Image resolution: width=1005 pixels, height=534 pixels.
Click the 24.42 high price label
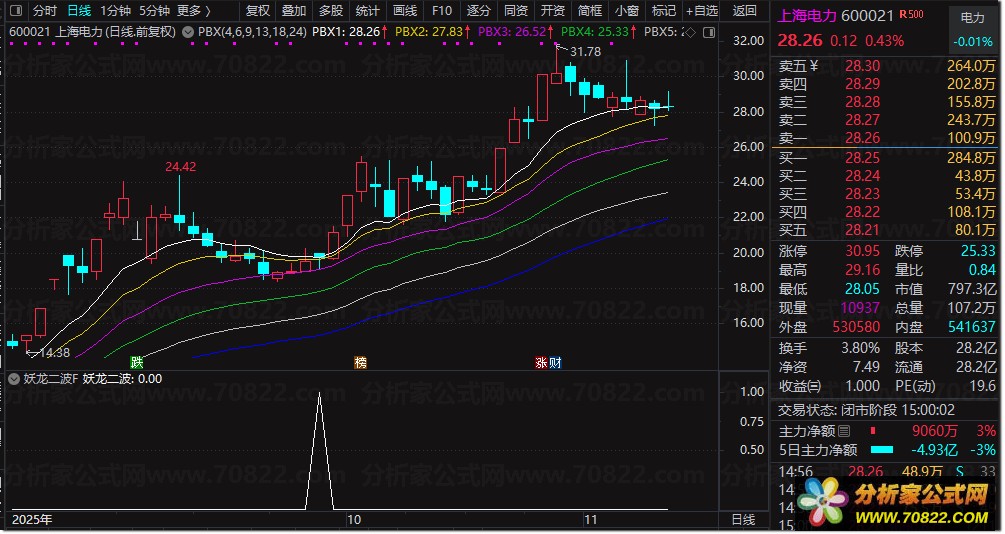coord(181,167)
